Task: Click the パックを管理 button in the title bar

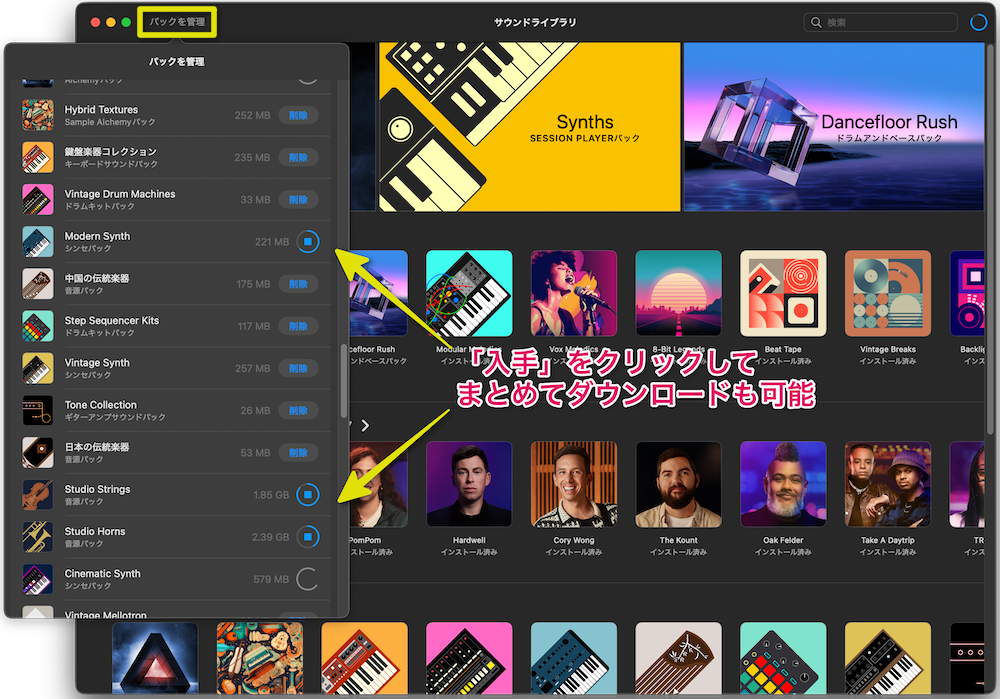Action: (x=176, y=20)
